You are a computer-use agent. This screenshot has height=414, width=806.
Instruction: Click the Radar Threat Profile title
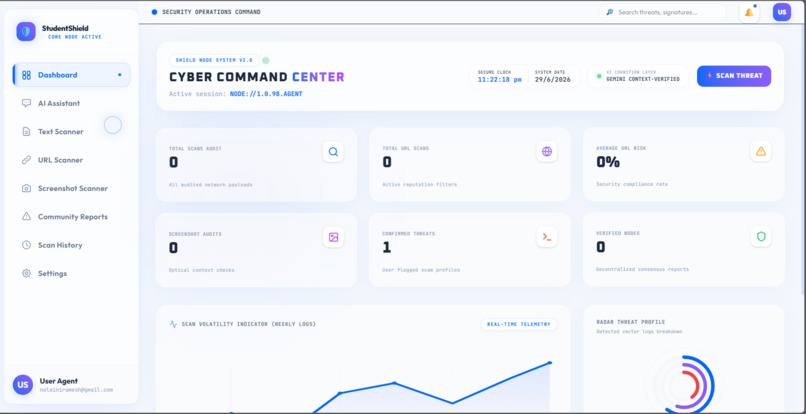tap(630, 322)
